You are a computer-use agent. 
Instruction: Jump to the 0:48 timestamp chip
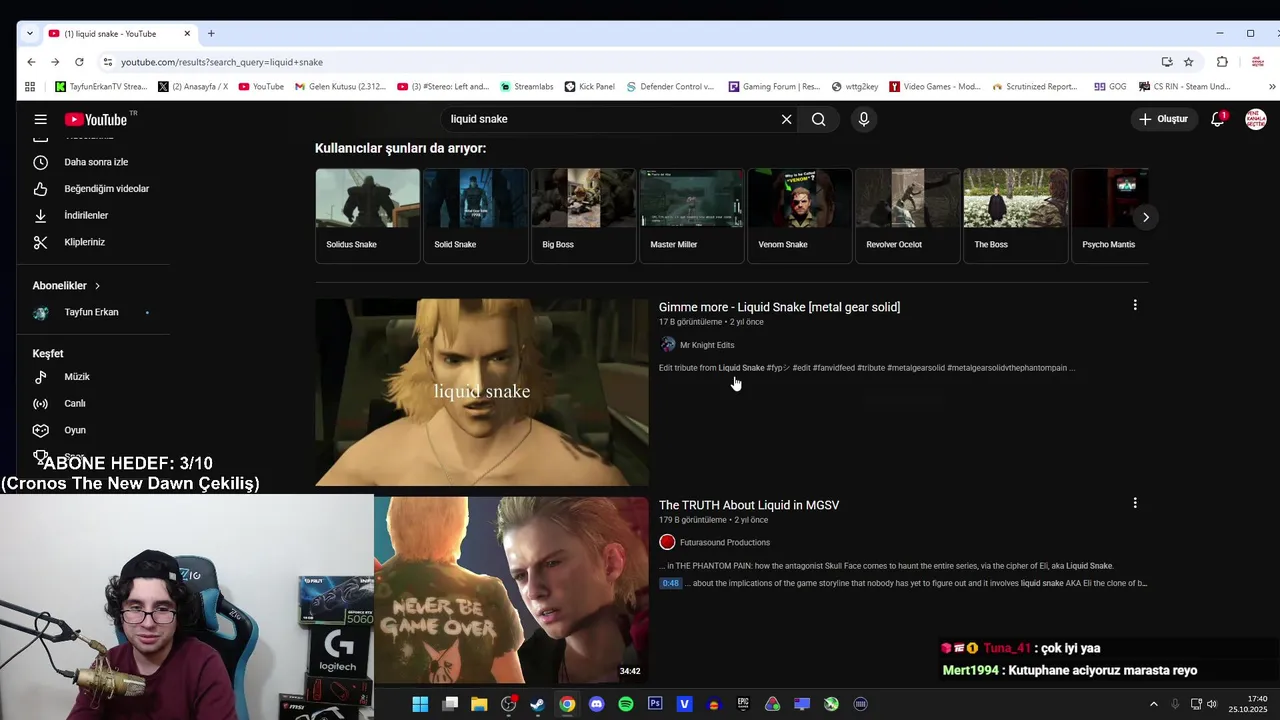tap(670, 583)
